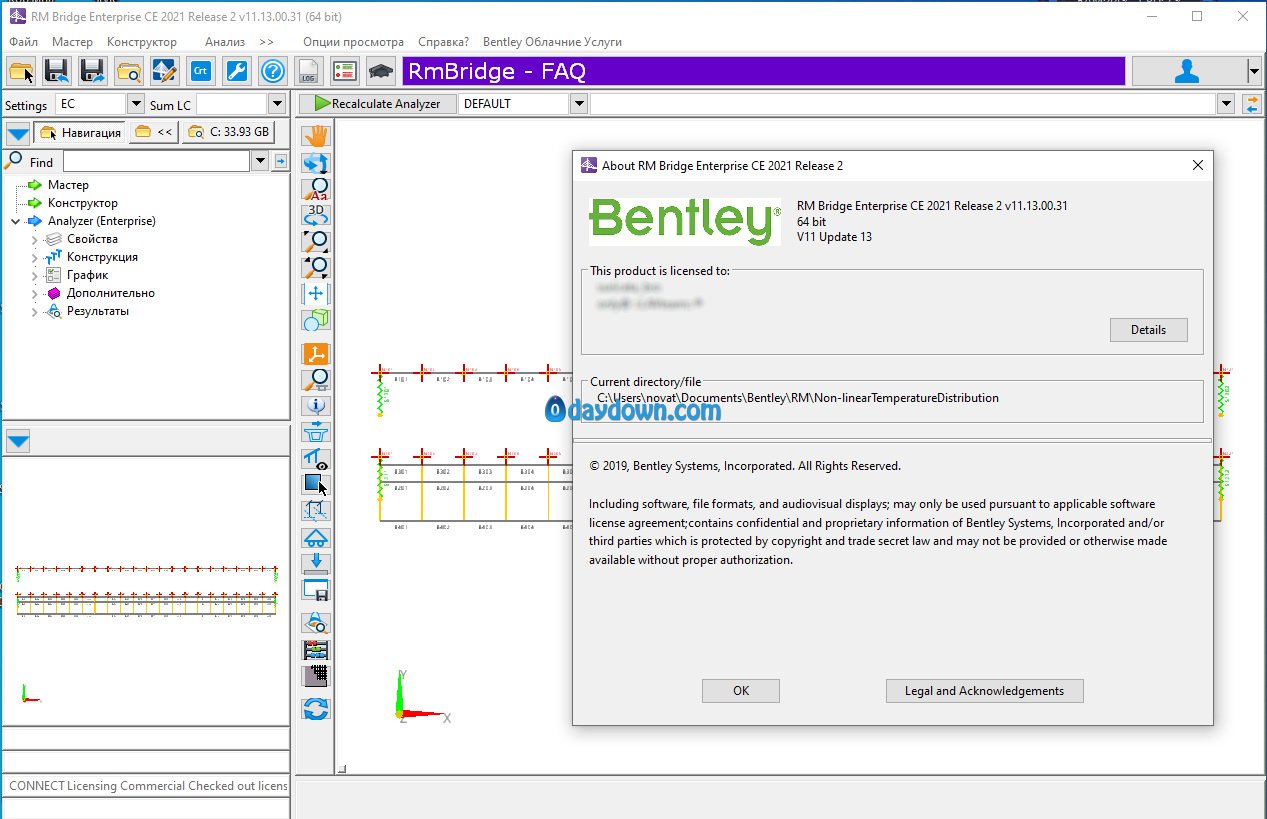Open the Опции просмотра menu
1267x819 pixels.
pyautogui.click(x=353, y=42)
